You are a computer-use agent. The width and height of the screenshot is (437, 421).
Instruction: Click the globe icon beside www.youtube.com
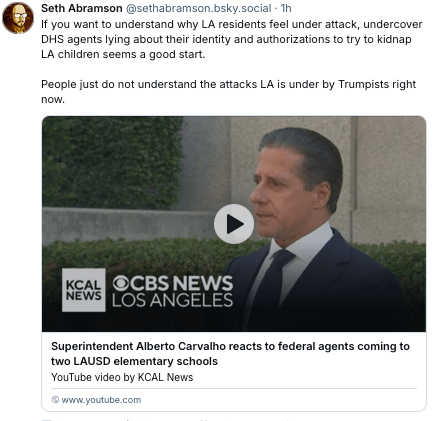(55, 399)
